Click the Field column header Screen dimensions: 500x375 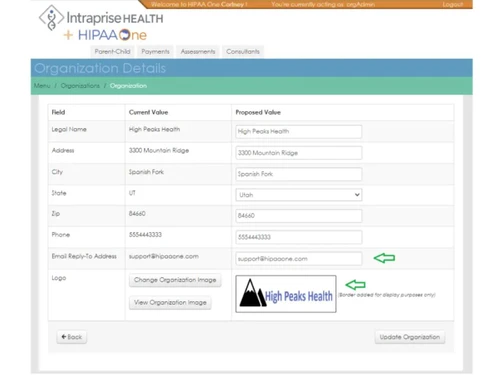coord(58,112)
